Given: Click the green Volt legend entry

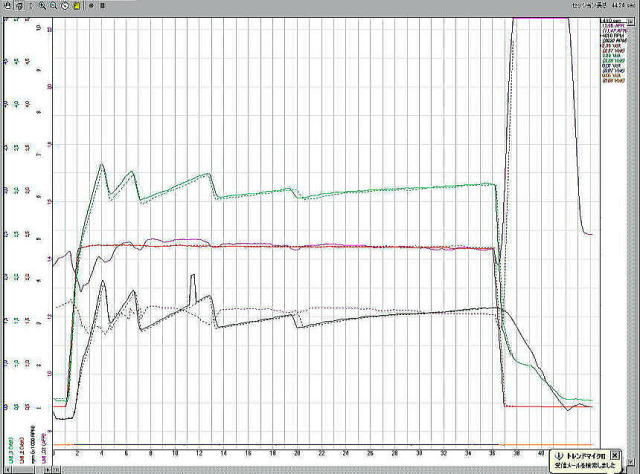Looking at the screenshot, I should (x=613, y=56).
